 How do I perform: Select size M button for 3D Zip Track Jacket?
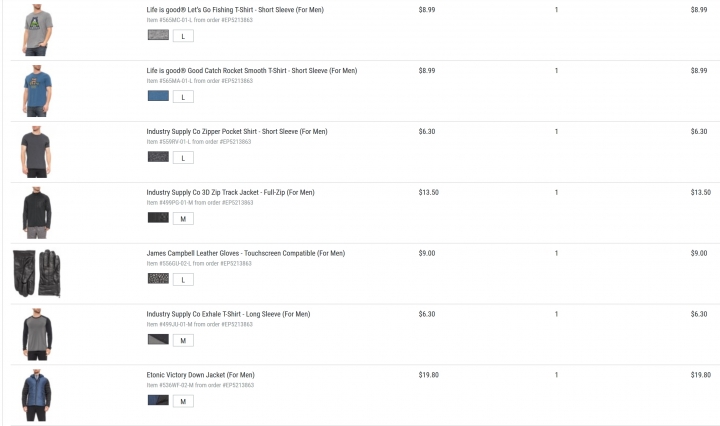[x=183, y=219]
